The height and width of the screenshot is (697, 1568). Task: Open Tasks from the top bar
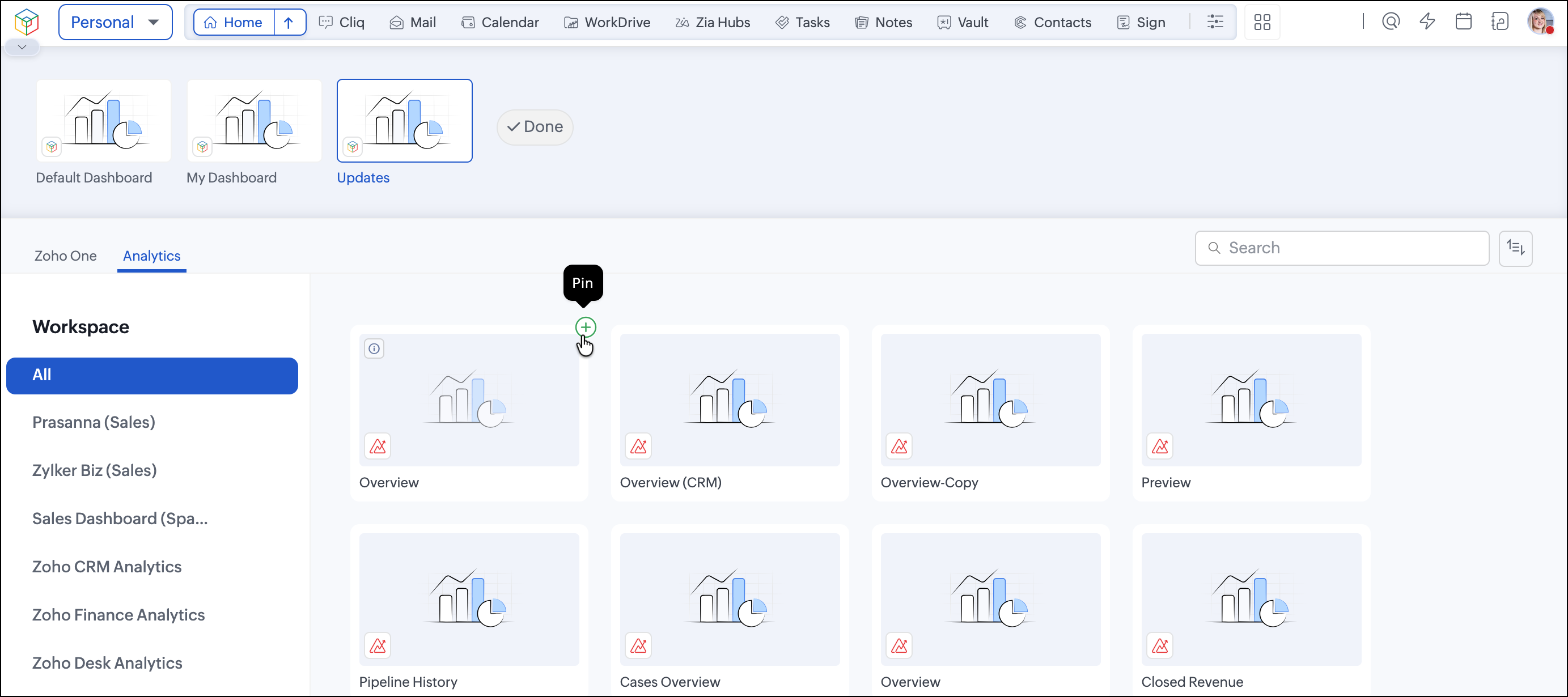803,23
